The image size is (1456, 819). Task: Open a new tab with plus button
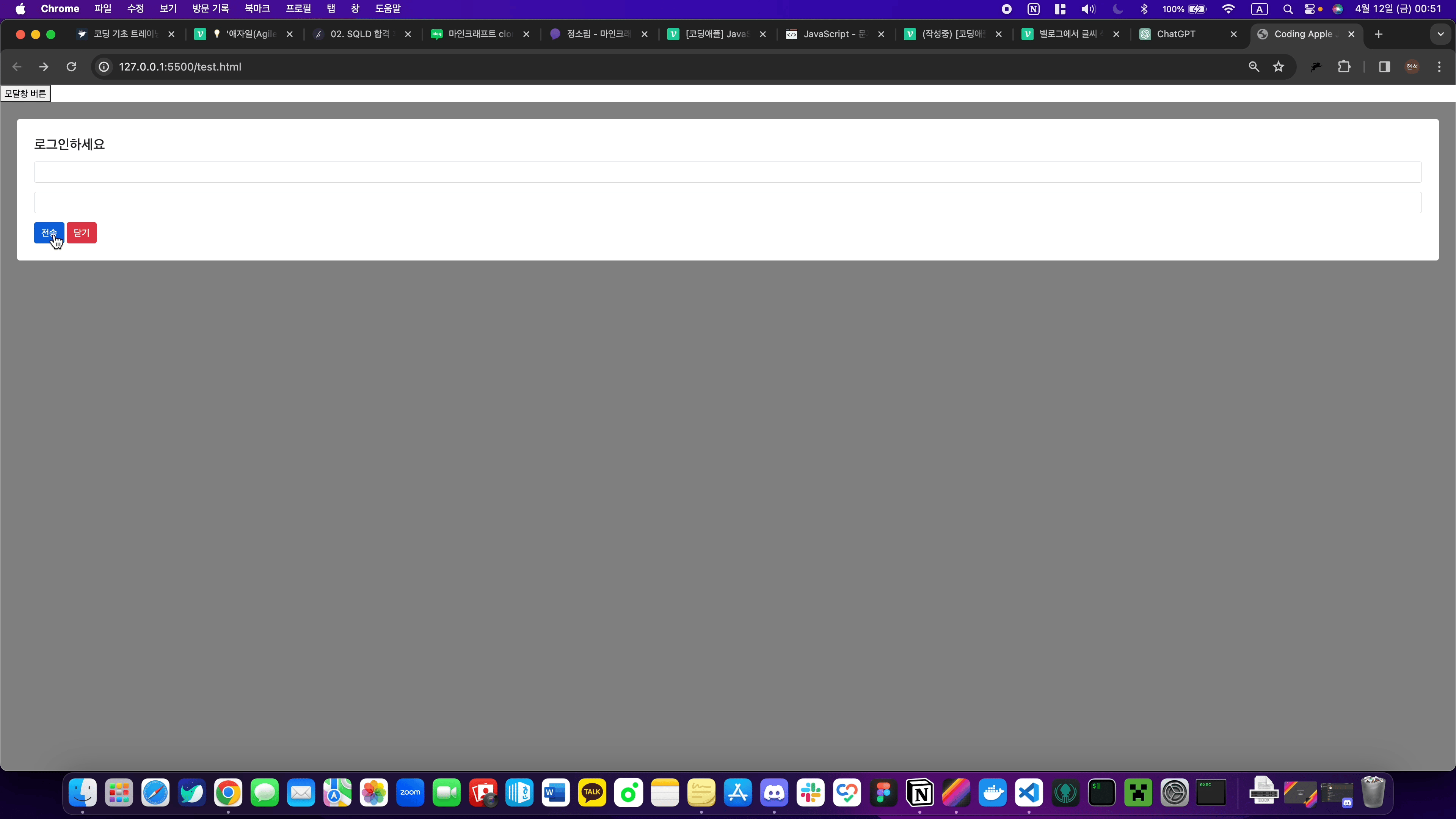[1379, 34]
